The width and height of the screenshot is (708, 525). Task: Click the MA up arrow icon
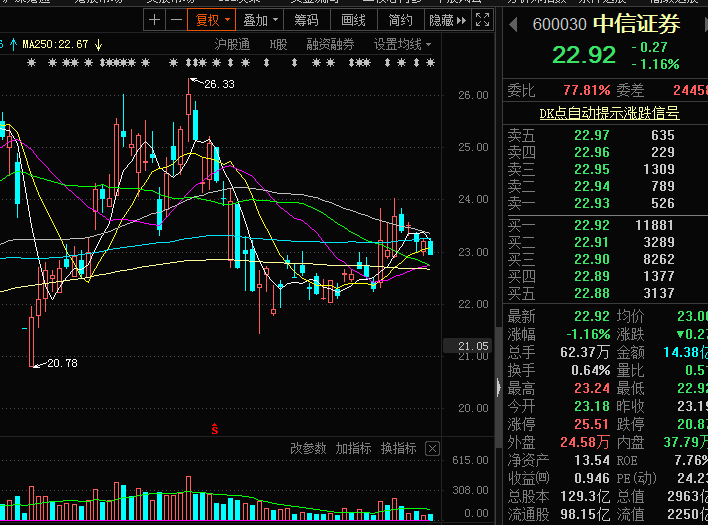(14, 44)
